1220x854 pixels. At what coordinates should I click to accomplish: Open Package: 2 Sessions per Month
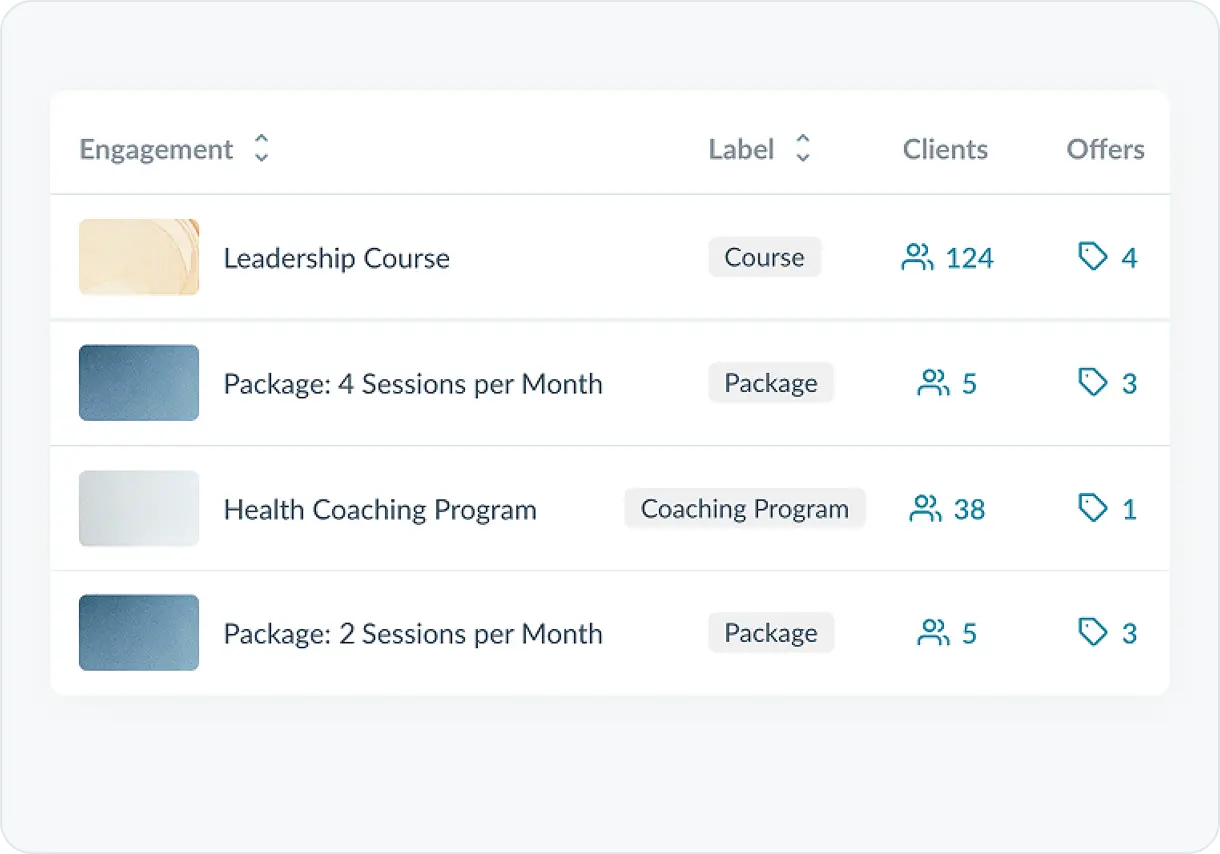click(x=412, y=634)
